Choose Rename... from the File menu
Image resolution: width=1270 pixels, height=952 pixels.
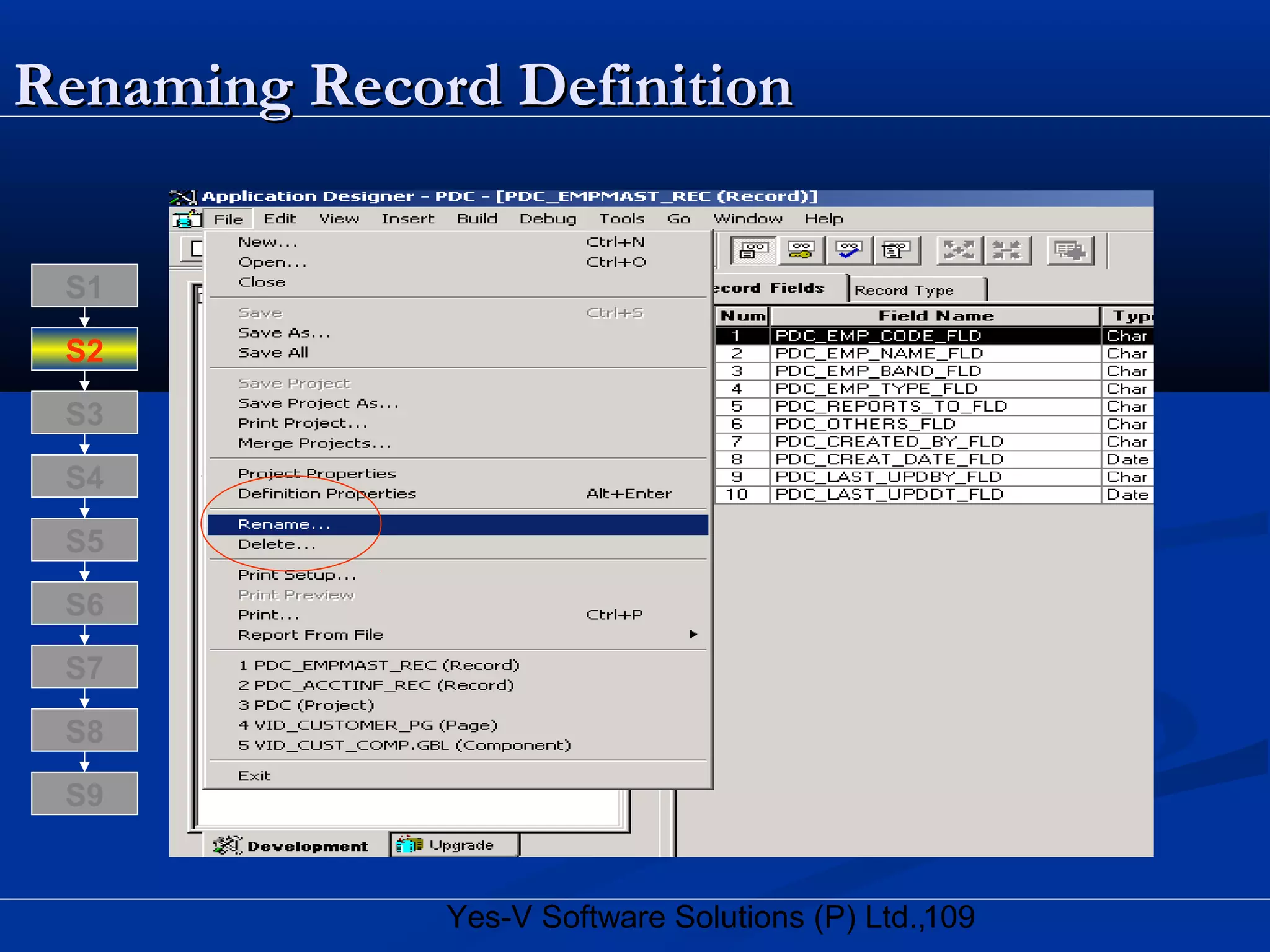pyautogui.click(x=458, y=524)
